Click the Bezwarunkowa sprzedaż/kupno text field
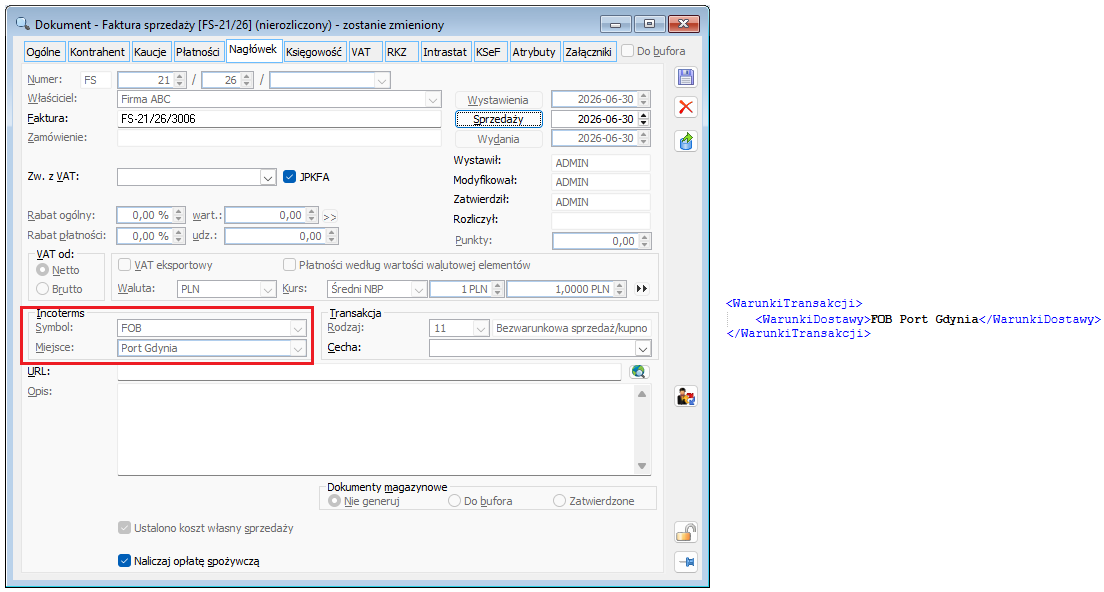 click(x=572, y=328)
